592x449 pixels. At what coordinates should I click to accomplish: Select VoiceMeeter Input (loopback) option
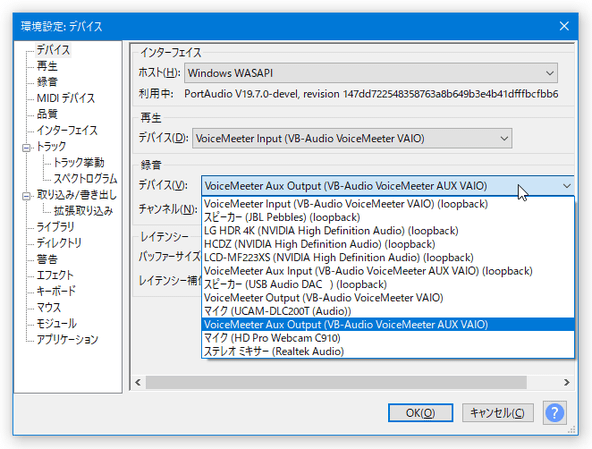point(388,204)
